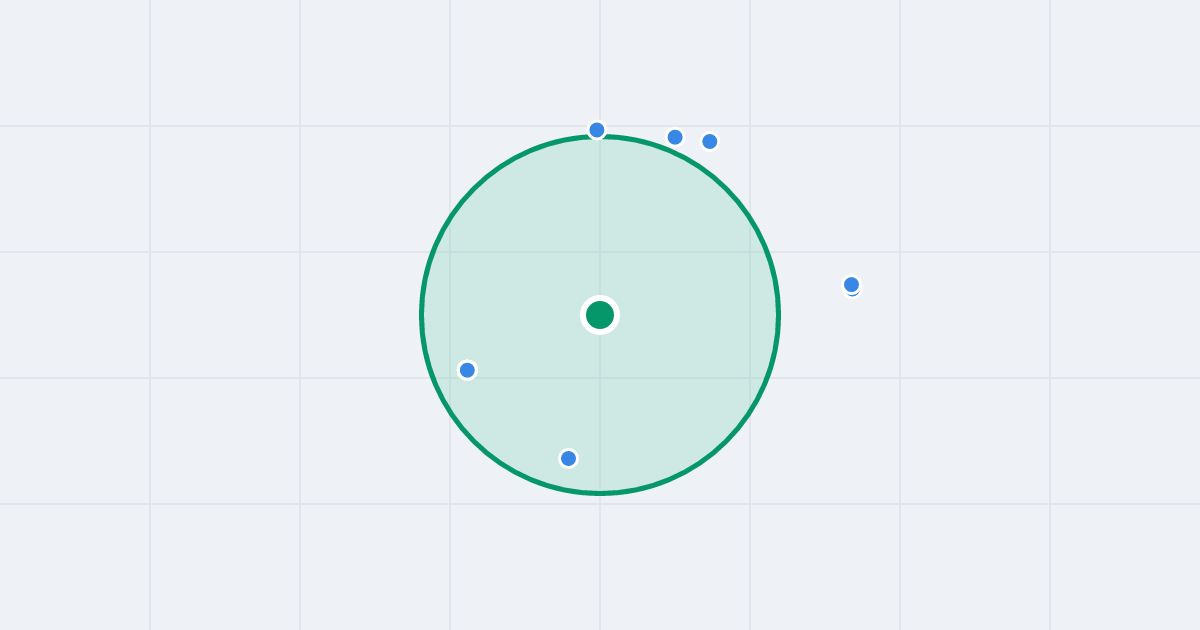This screenshot has height=630, width=1200.
Task: Choose the blue dot inside the circle near its left edge
Action: click(x=467, y=370)
